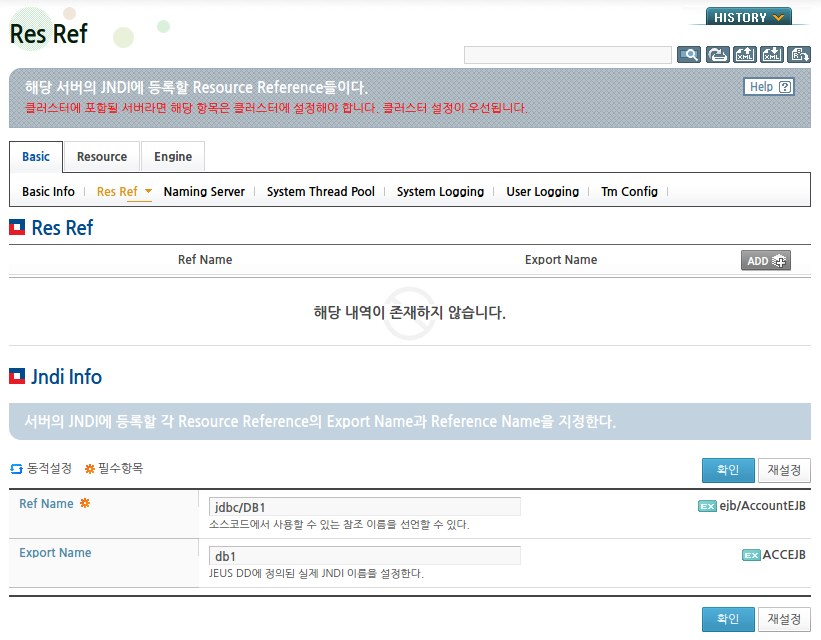Focus the search input field at top
The width and height of the screenshot is (821, 640).
568,55
